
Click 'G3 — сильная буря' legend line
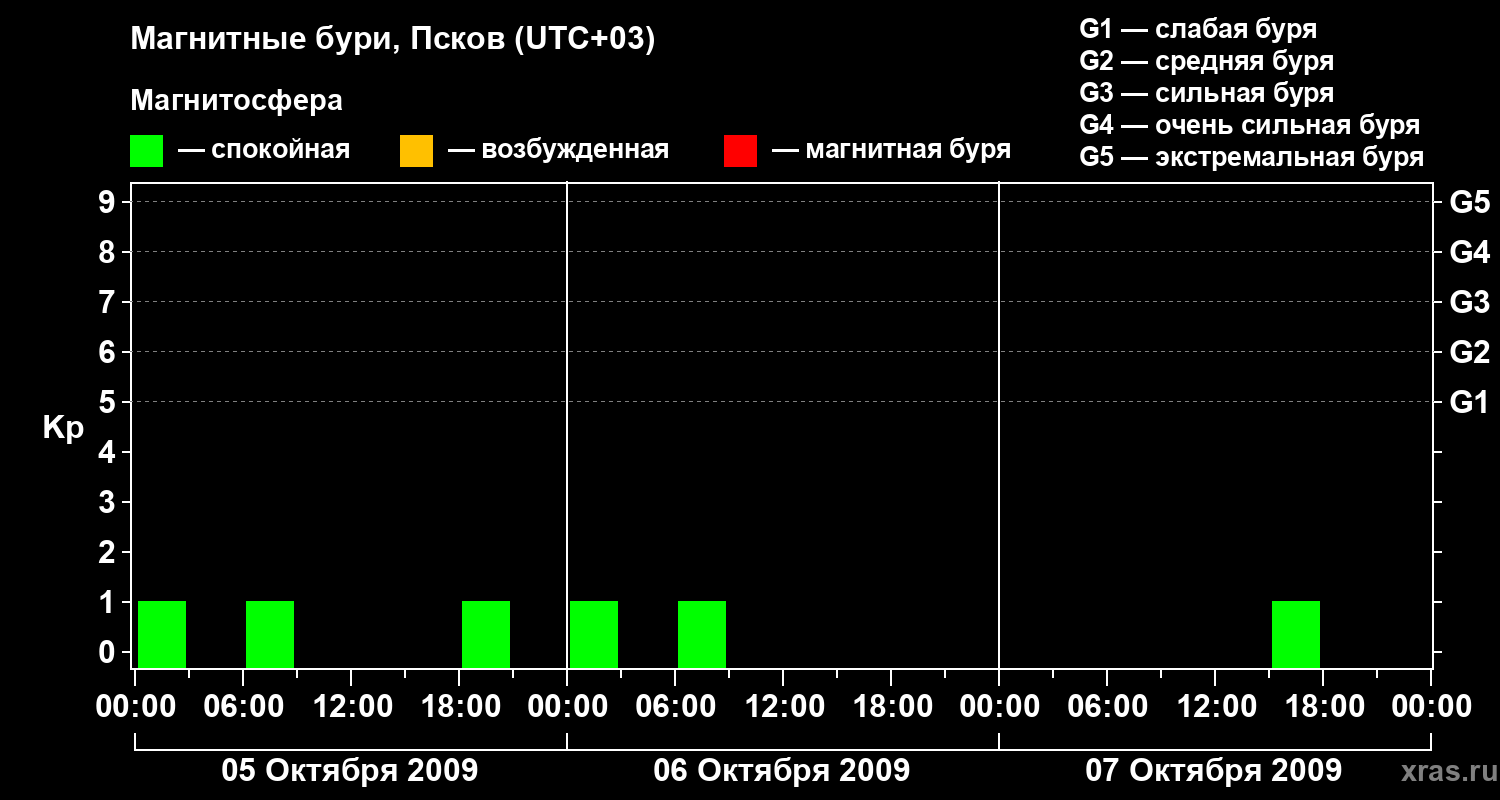tap(1207, 93)
